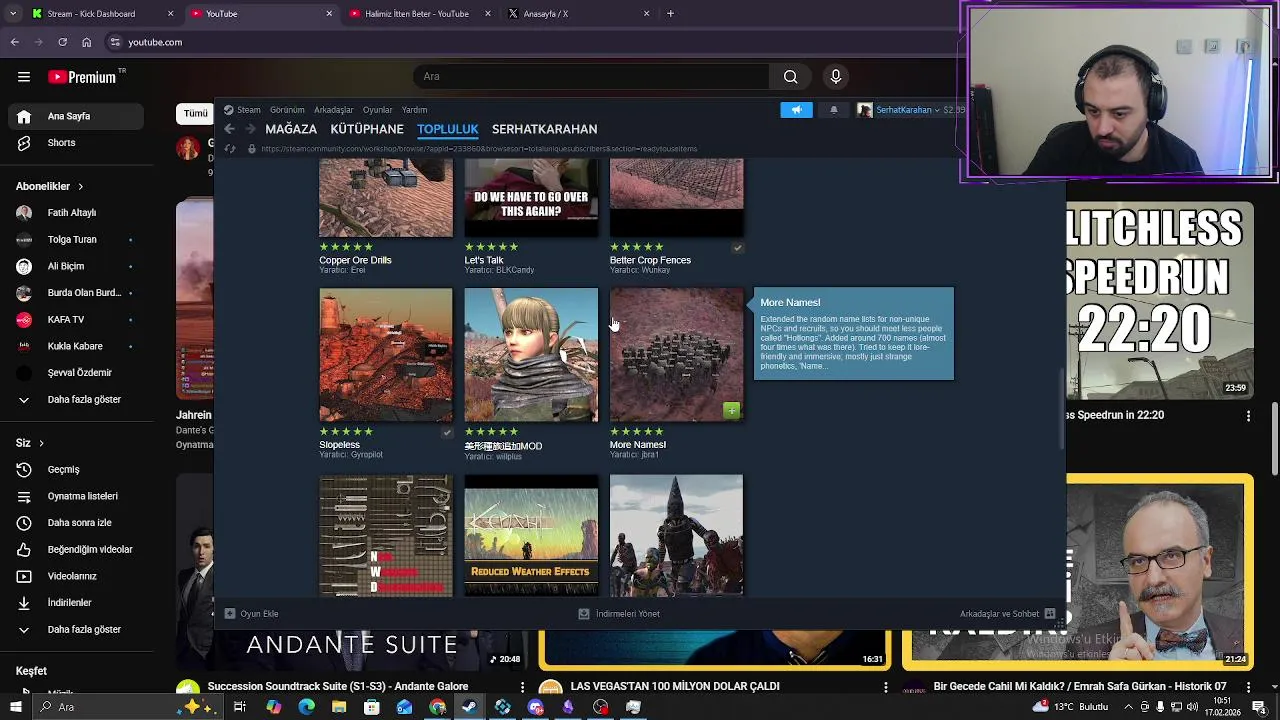This screenshot has height=720, width=1280.
Task: Open Fatih Altaylı channel subscription
Action: (76, 213)
